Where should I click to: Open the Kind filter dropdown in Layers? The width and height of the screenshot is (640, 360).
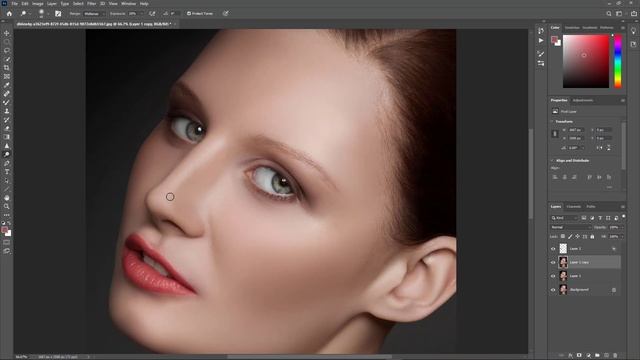point(564,218)
